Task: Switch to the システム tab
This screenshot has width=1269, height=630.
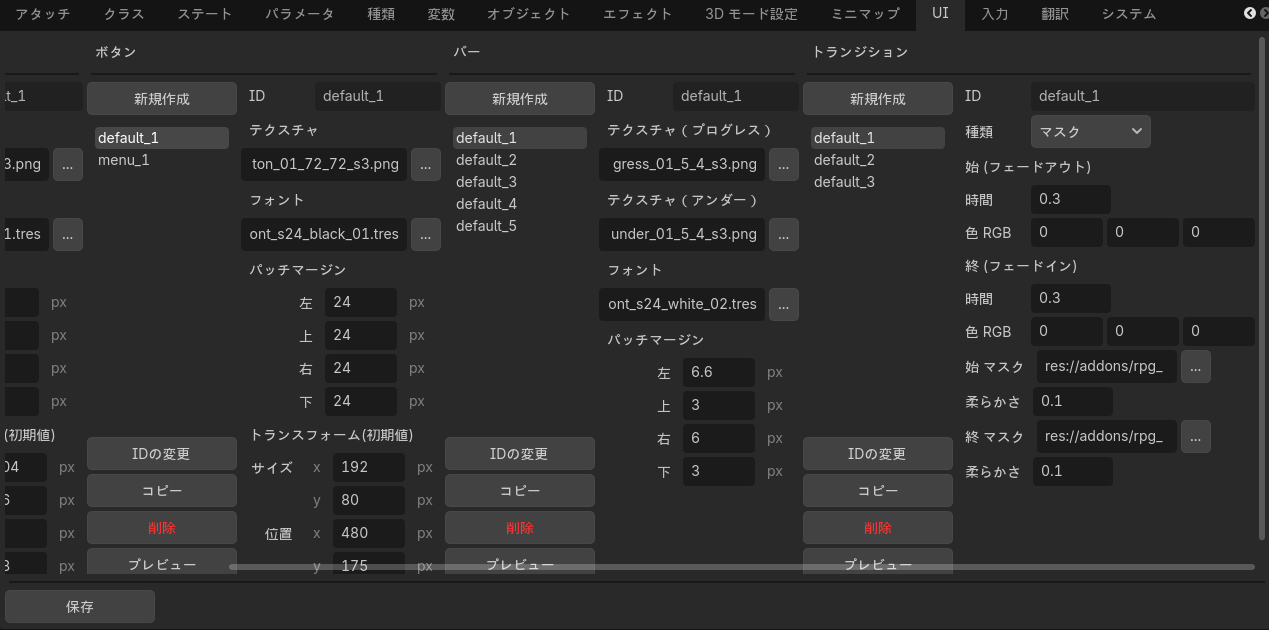Action: click(x=1129, y=14)
